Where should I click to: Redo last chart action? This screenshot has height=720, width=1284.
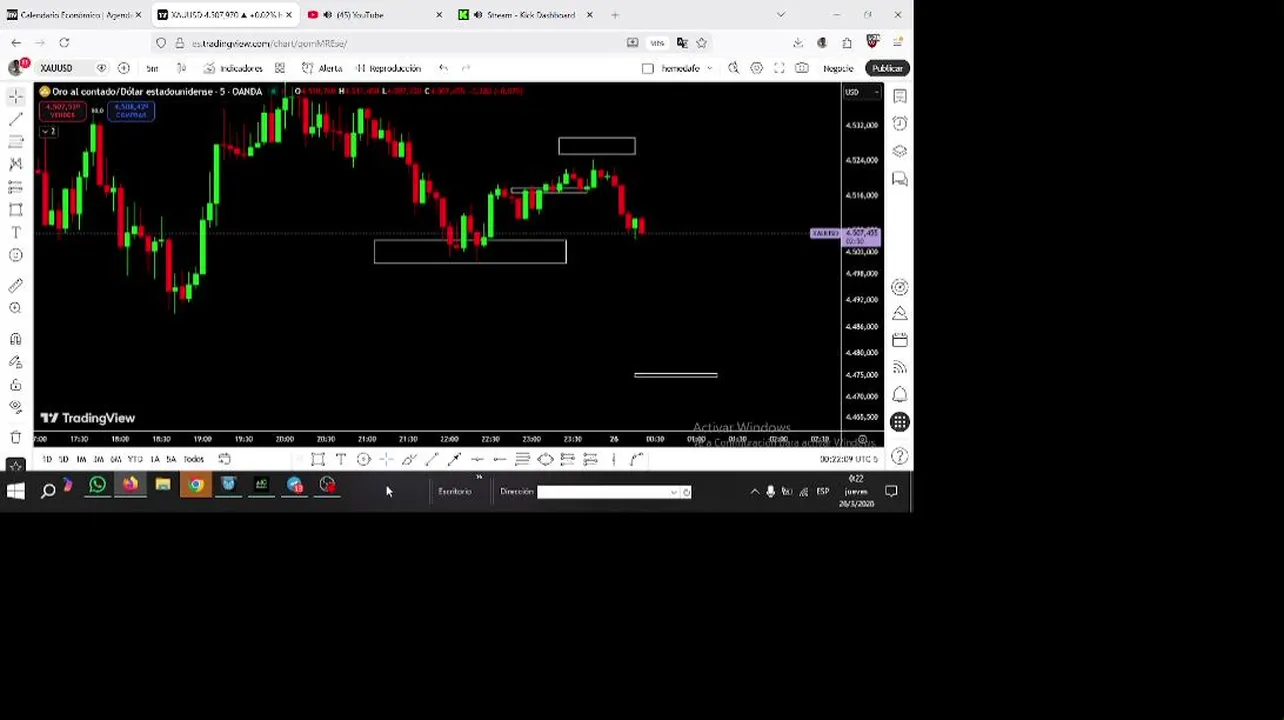click(466, 68)
